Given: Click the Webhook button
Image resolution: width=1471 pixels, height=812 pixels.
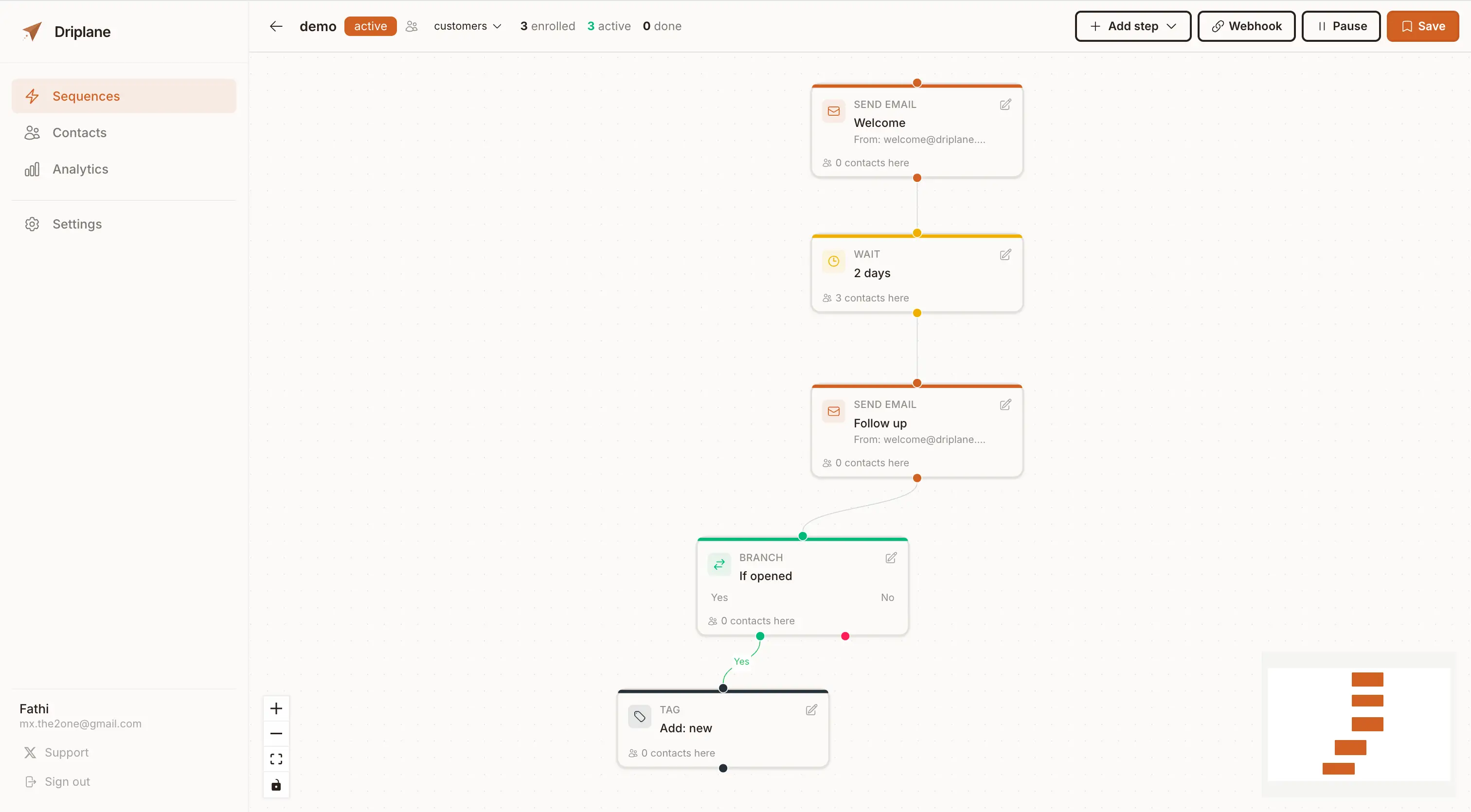Looking at the screenshot, I should 1246,26.
